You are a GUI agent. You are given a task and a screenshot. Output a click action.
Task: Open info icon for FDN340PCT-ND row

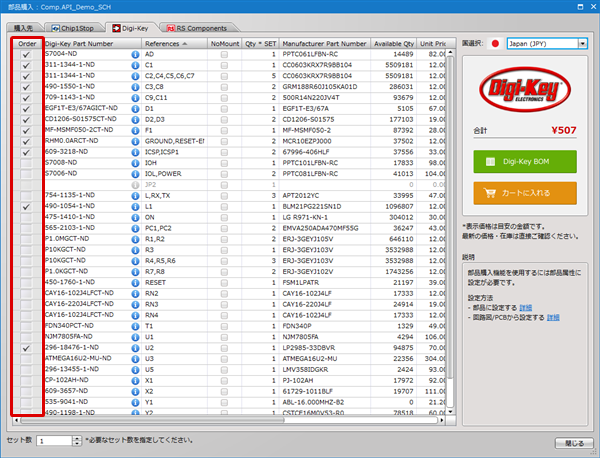pos(135,326)
